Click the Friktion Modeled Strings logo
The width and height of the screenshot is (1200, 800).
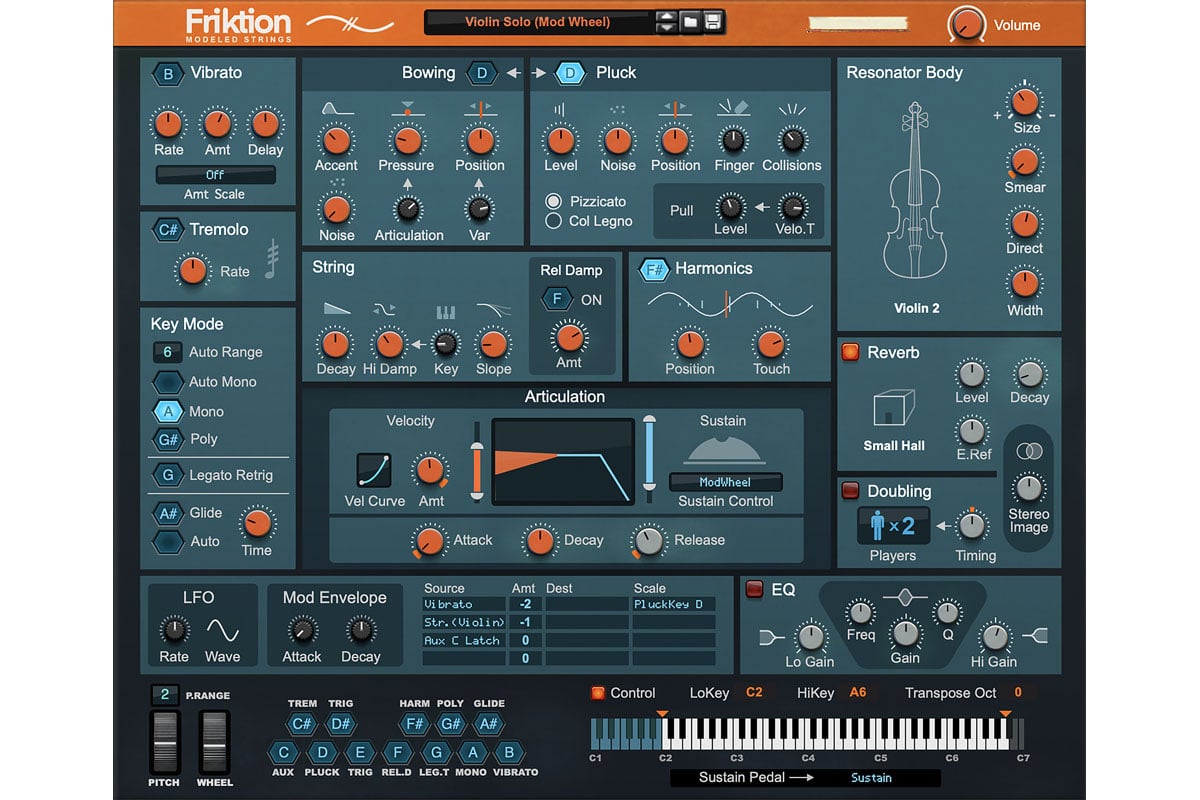[238, 24]
